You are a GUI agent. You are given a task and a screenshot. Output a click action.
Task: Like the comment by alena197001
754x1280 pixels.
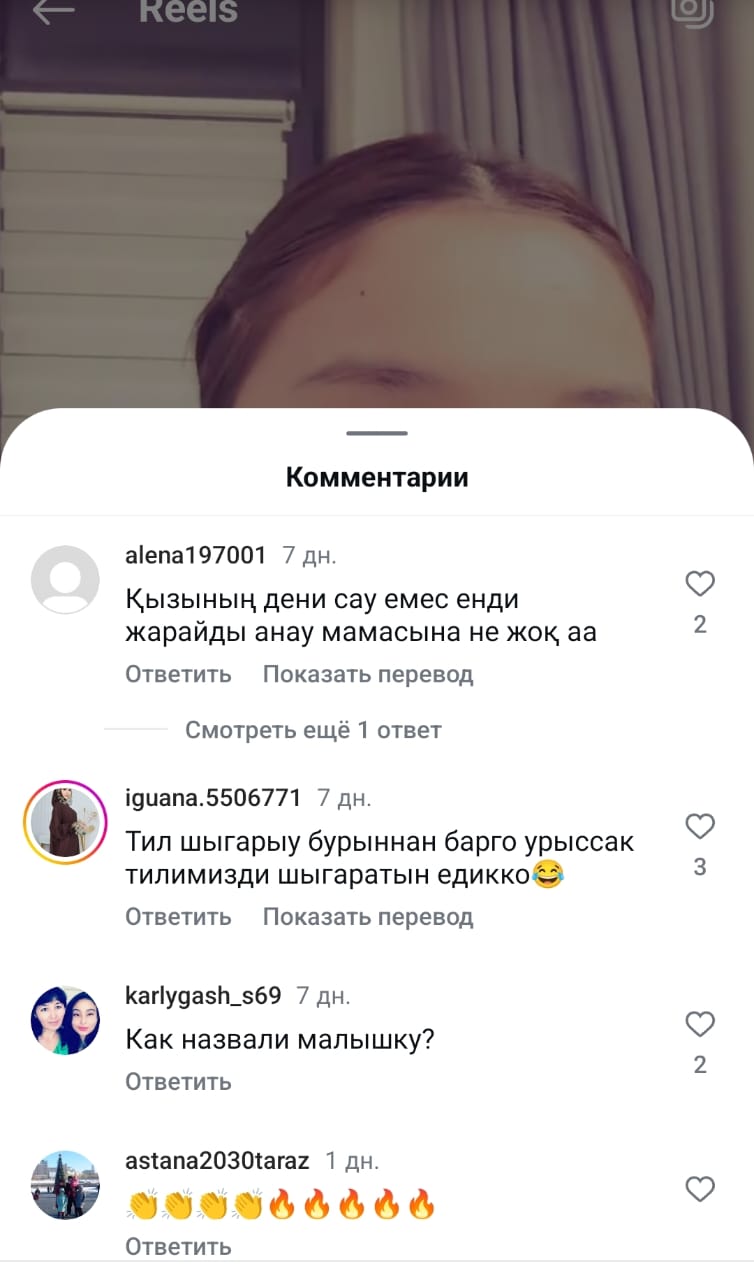[700, 584]
